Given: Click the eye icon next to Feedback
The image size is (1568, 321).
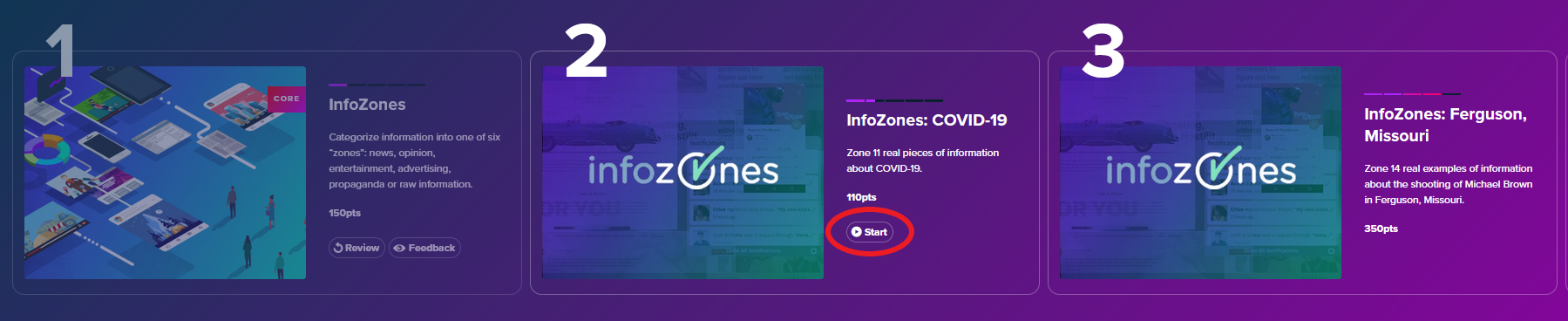Looking at the screenshot, I should tap(399, 248).
